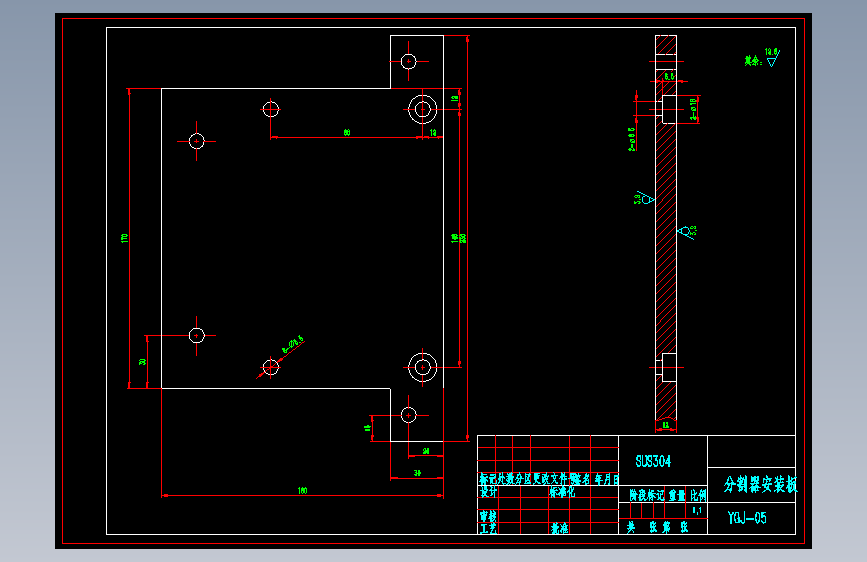Click the lower counterbored hole circle
This screenshot has height=562, width=867.
[423, 367]
